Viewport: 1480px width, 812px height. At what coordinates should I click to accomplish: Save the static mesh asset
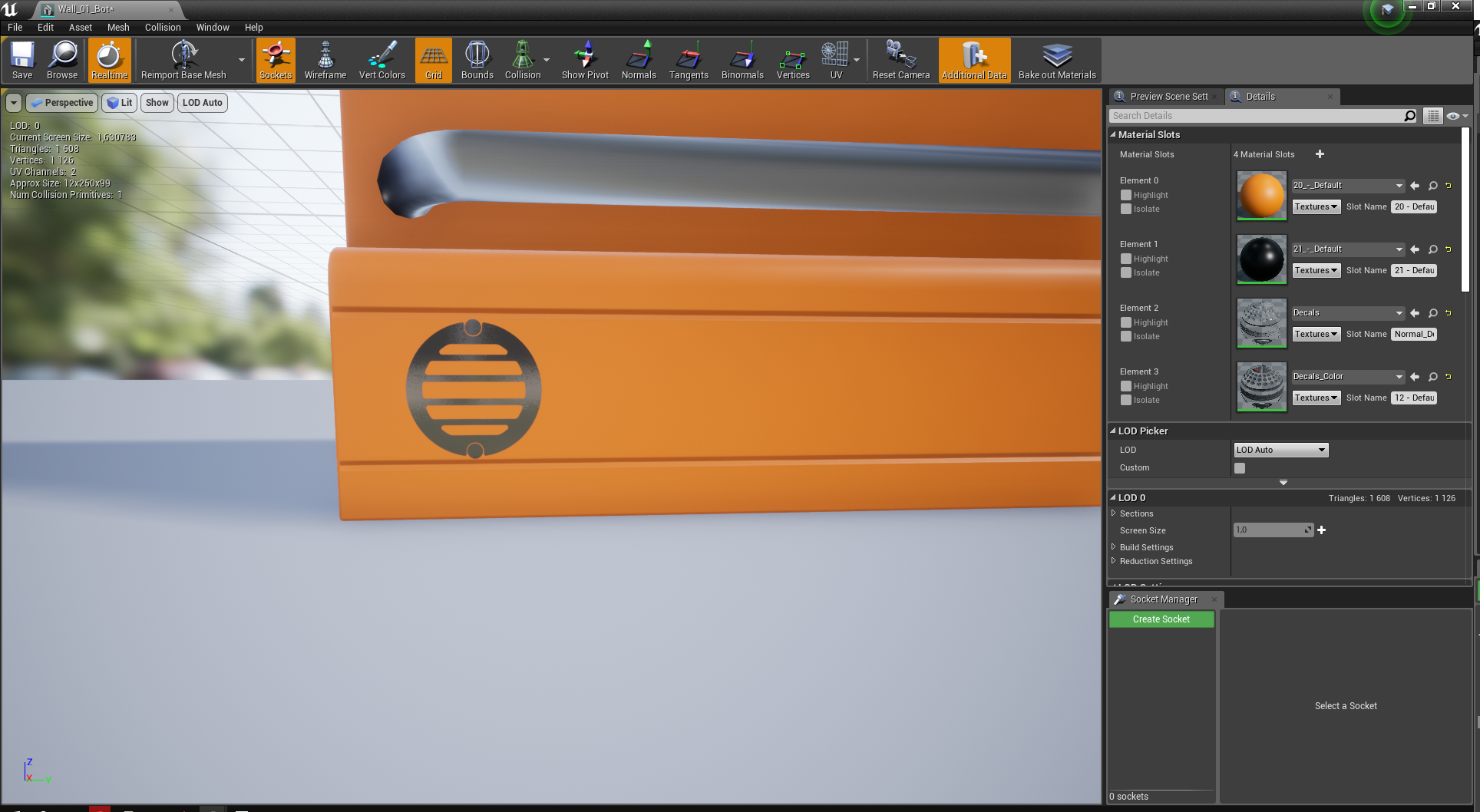point(22,60)
